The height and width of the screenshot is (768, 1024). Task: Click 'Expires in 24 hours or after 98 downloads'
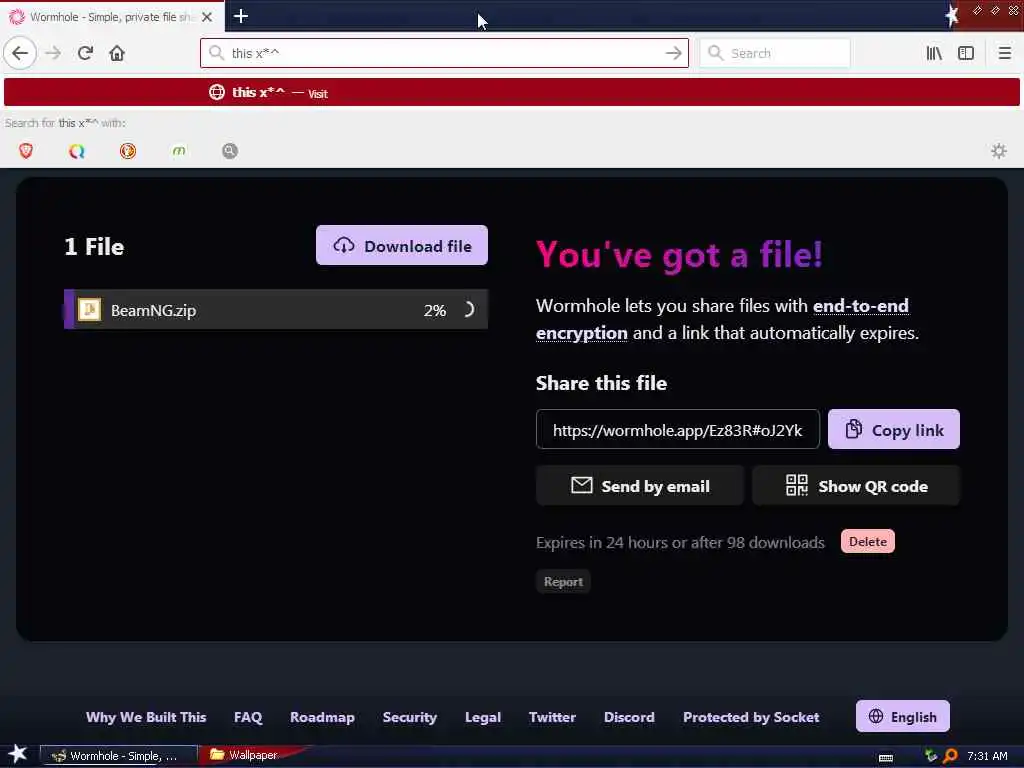point(680,542)
